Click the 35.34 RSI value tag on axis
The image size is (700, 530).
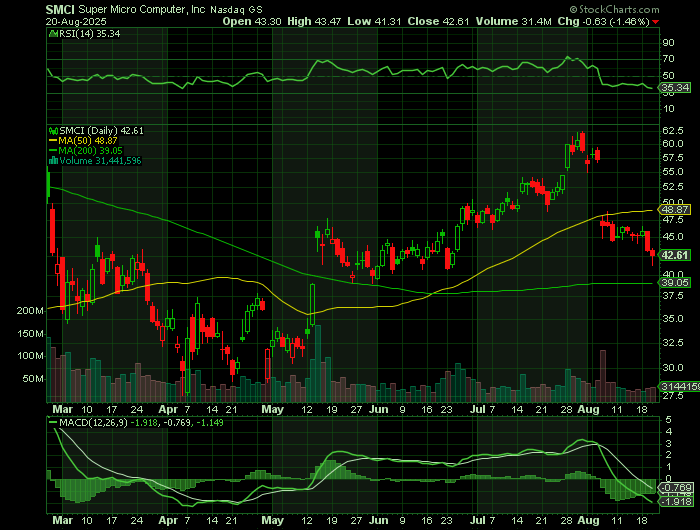point(675,88)
